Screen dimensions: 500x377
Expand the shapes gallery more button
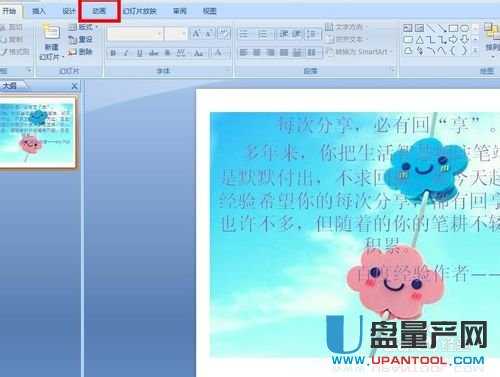[475, 51]
